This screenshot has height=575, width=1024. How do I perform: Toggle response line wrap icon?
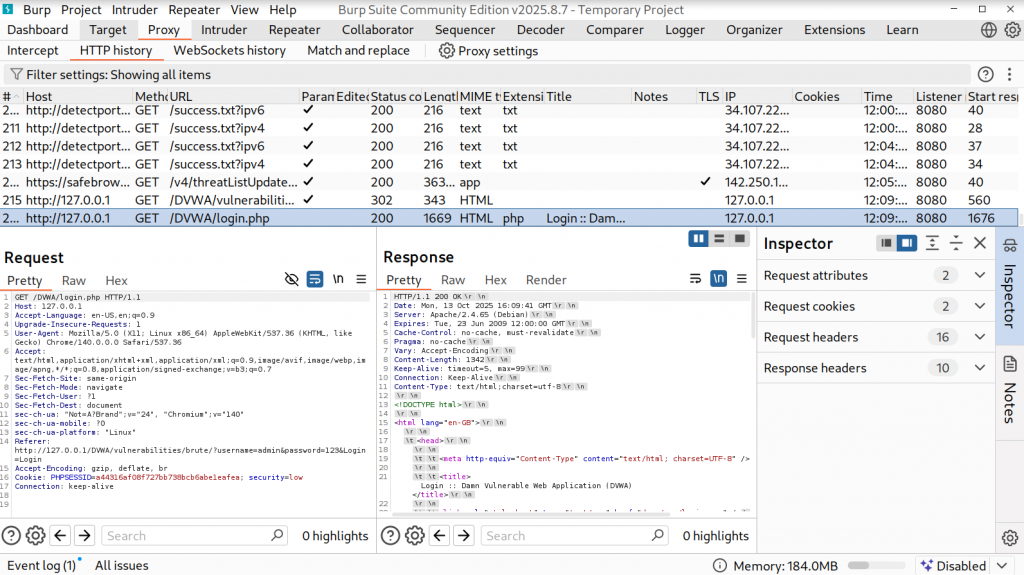coord(696,279)
